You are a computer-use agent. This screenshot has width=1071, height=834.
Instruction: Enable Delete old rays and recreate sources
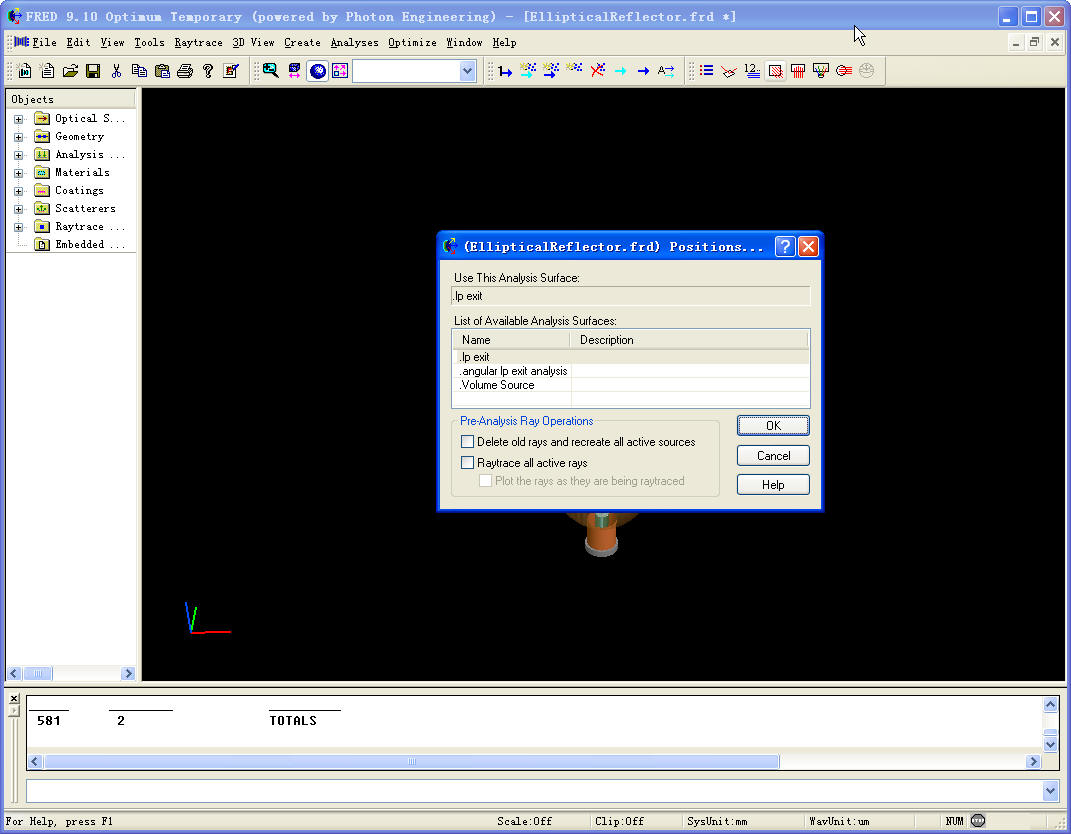467,442
